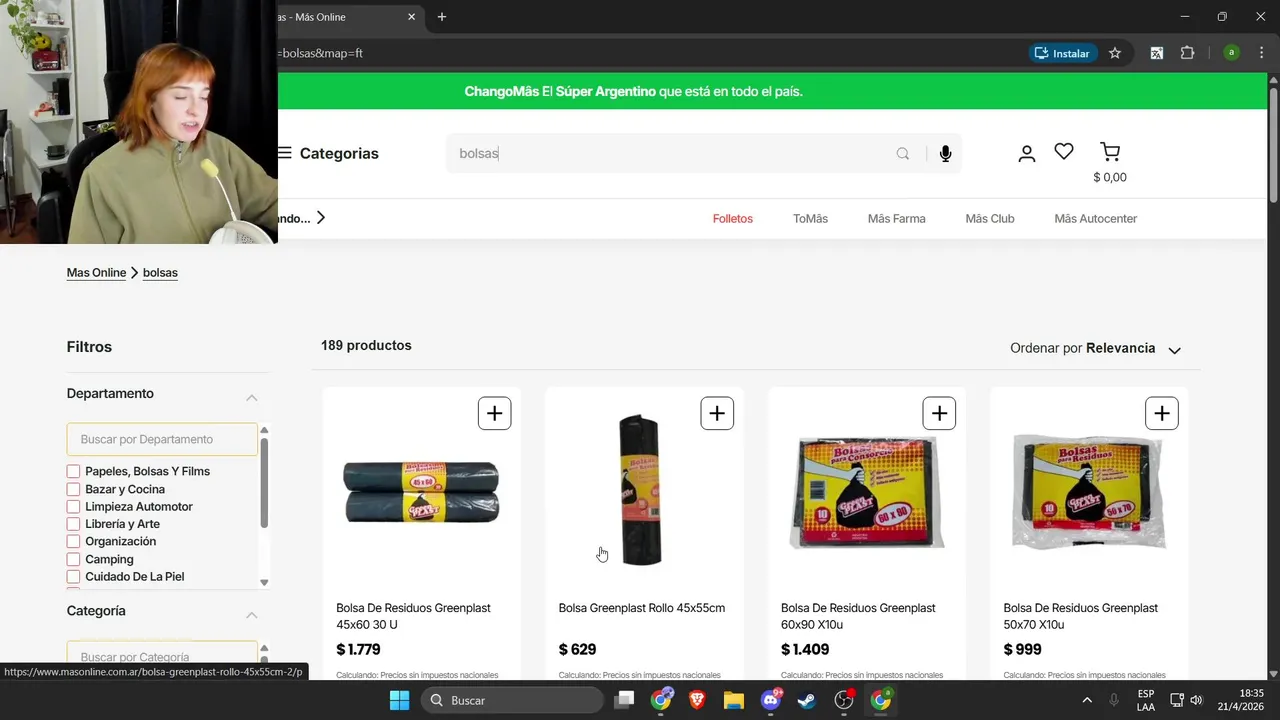Add Bolsa De Residuos 50x70 to cart
1280x720 pixels.
[1162, 413]
